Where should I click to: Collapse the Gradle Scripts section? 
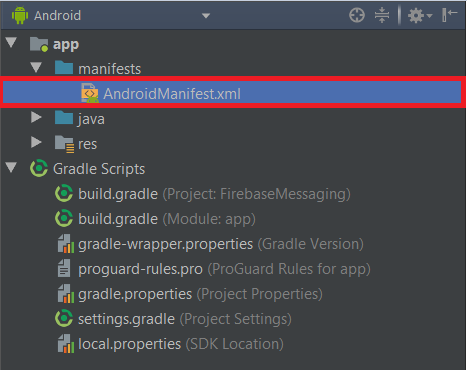pyautogui.click(x=11, y=167)
